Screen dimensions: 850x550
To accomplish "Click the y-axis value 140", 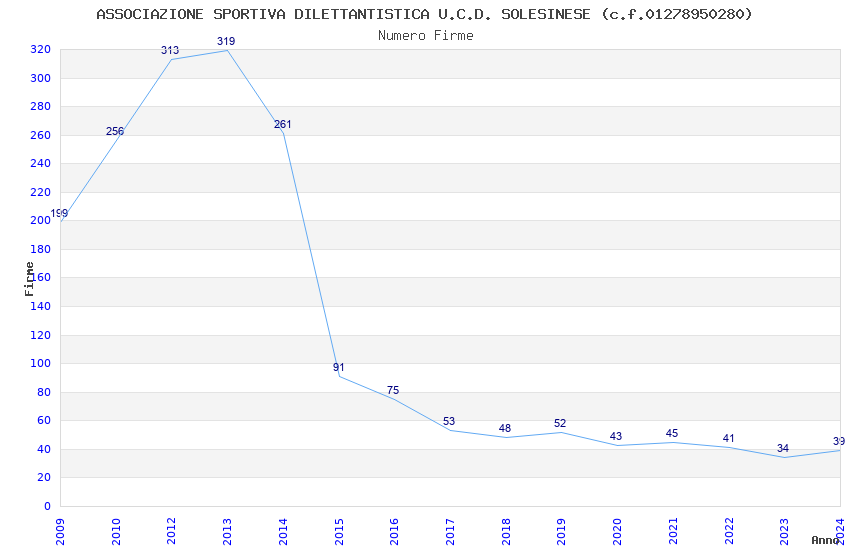I will pos(41,306).
